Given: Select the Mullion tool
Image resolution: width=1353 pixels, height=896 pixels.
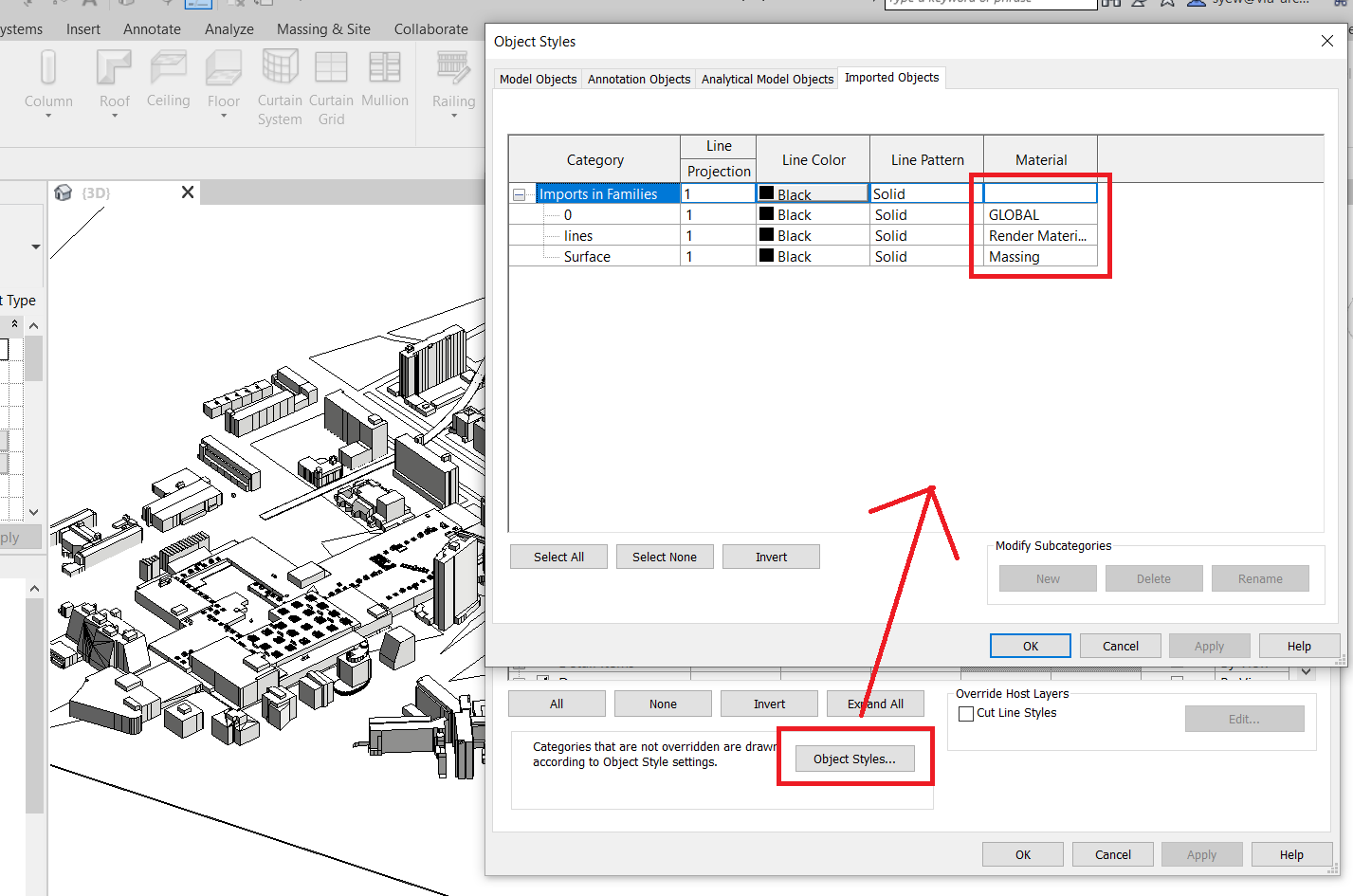Looking at the screenshot, I should click(x=384, y=81).
